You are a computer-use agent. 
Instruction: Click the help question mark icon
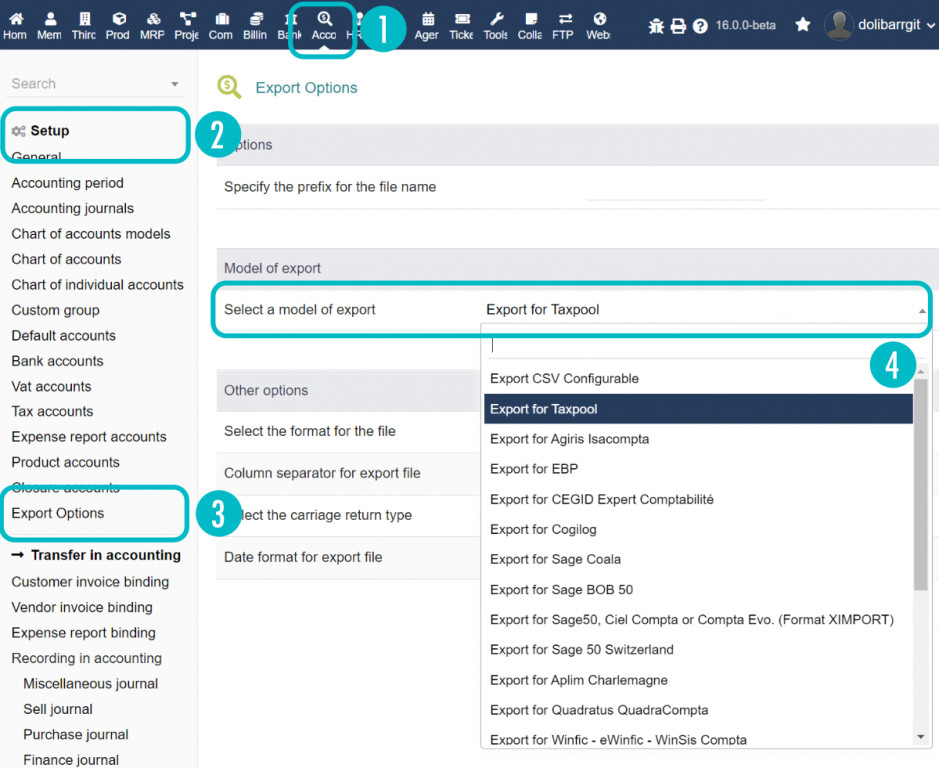[x=700, y=26]
